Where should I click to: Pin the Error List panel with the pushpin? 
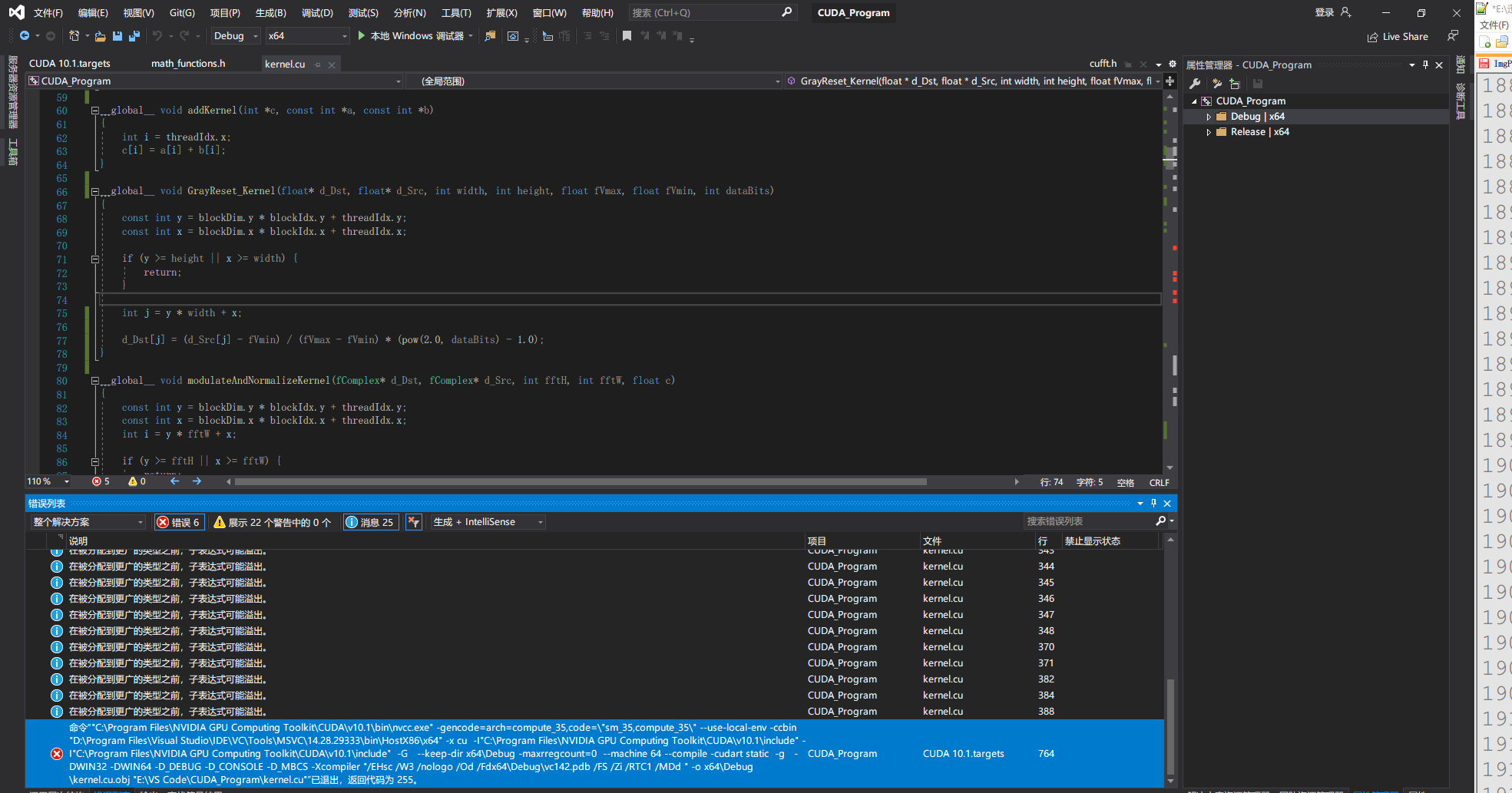point(1153,504)
